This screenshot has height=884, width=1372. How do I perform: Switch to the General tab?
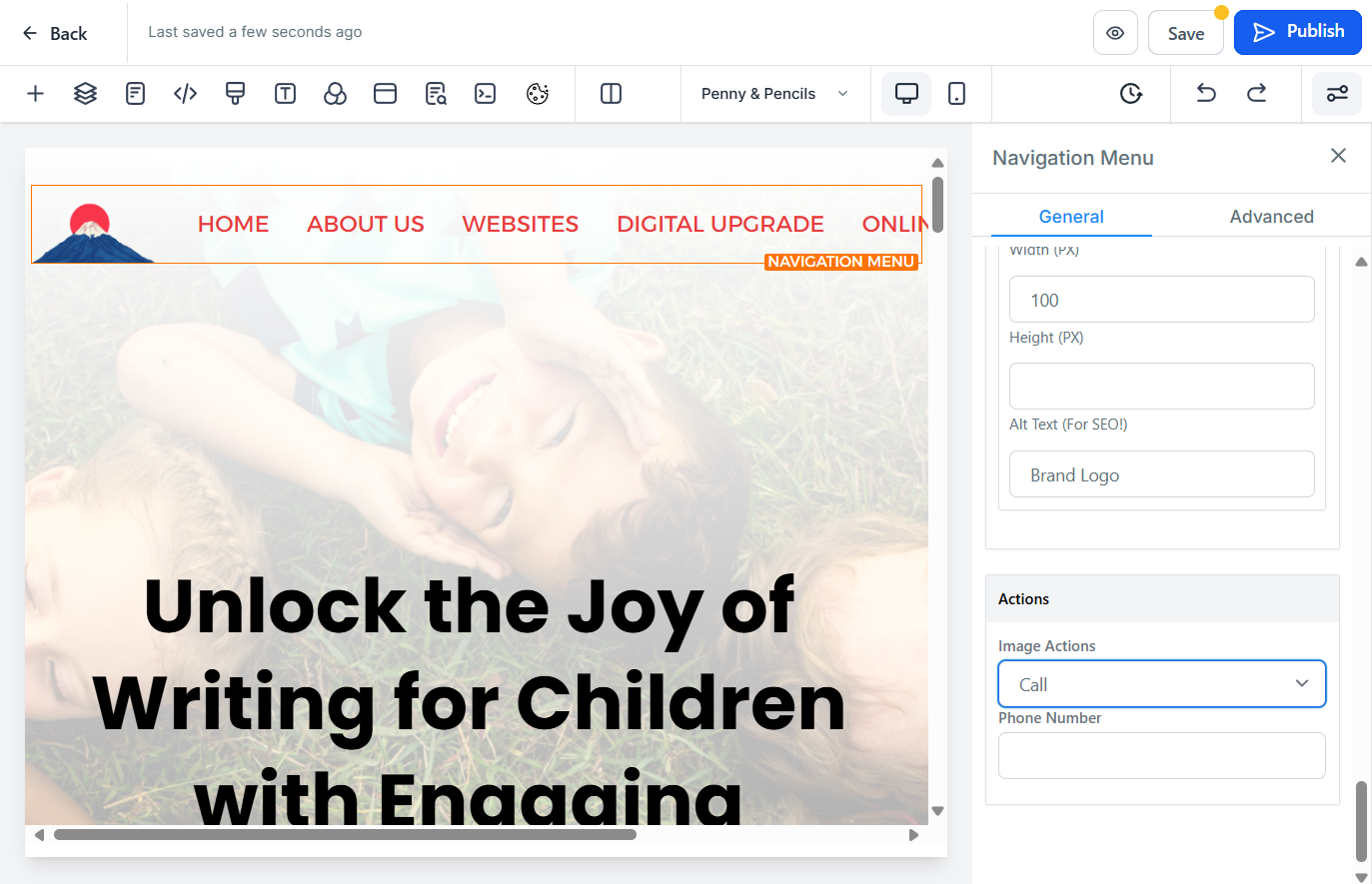tap(1071, 217)
